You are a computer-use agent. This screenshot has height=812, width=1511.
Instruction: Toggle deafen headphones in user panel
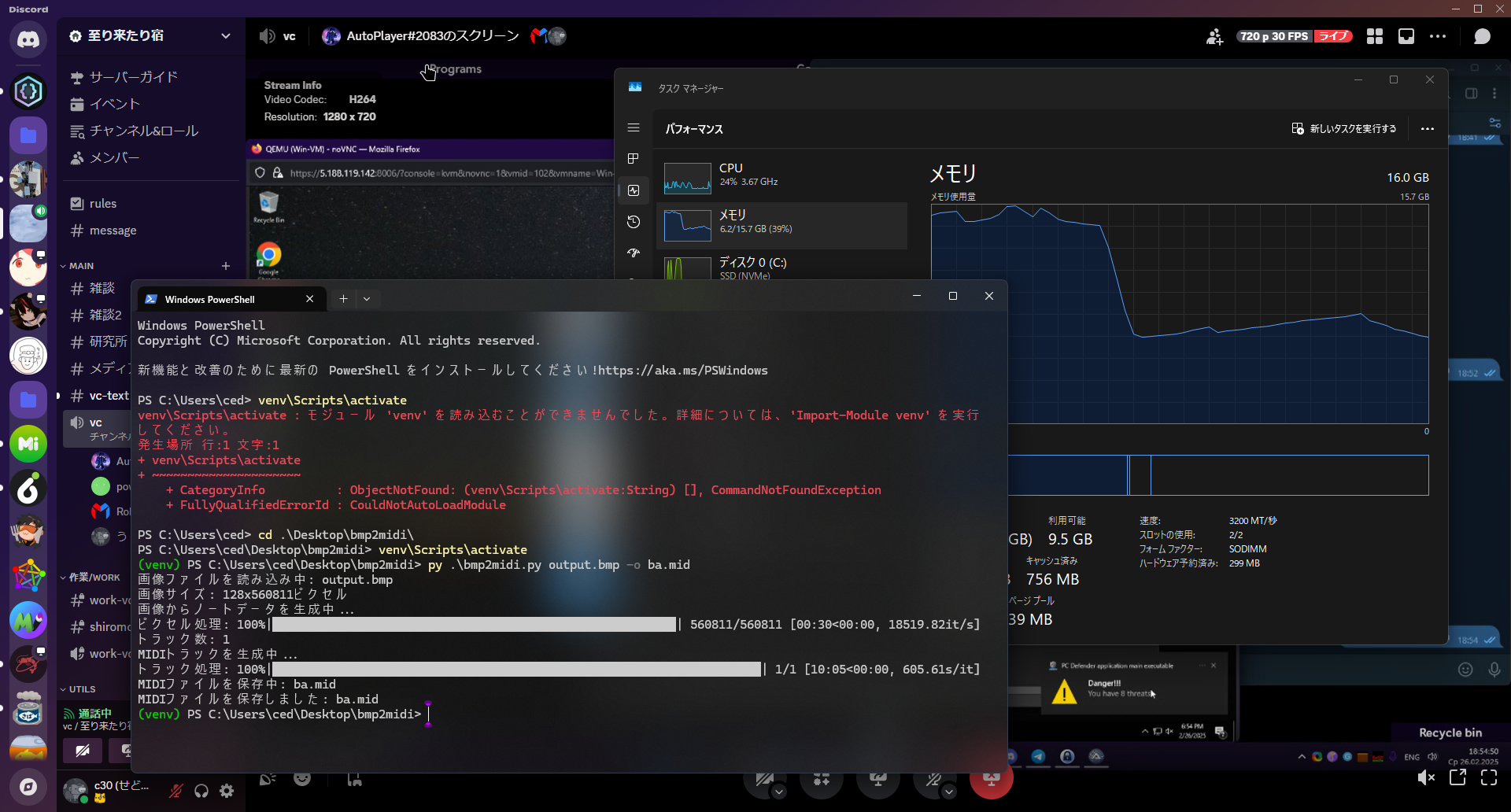click(x=201, y=791)
